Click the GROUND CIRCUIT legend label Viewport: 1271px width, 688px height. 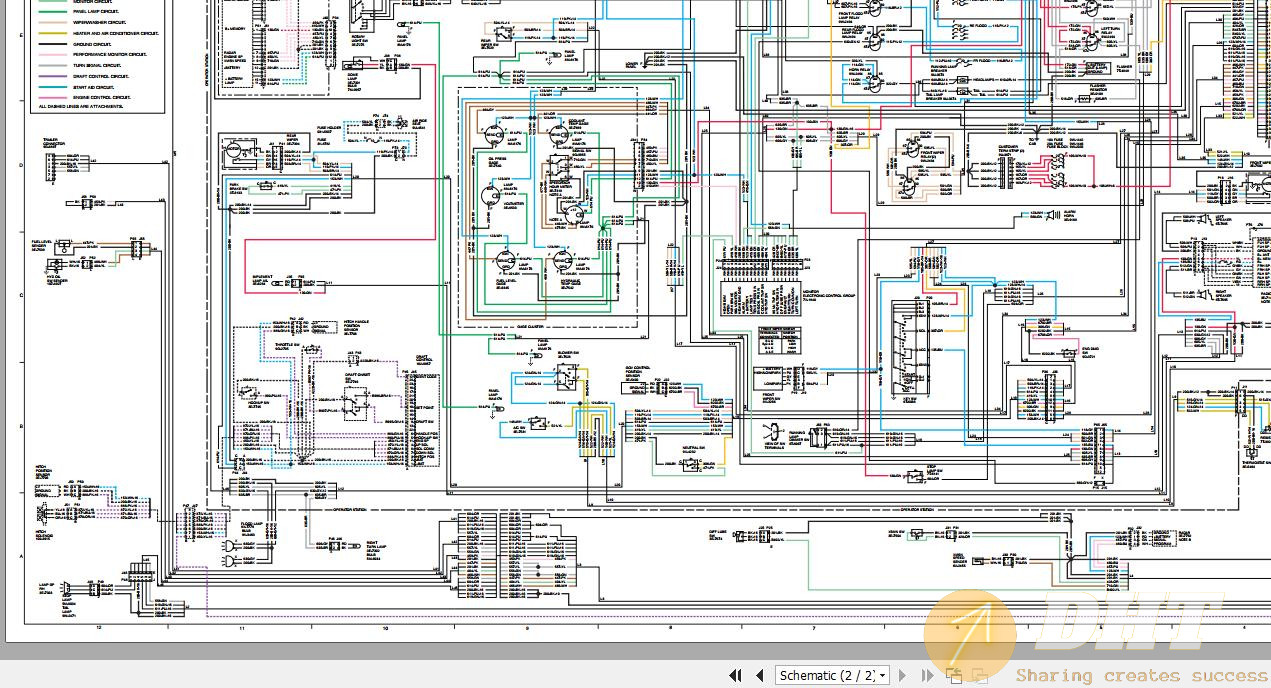[93, 43]
